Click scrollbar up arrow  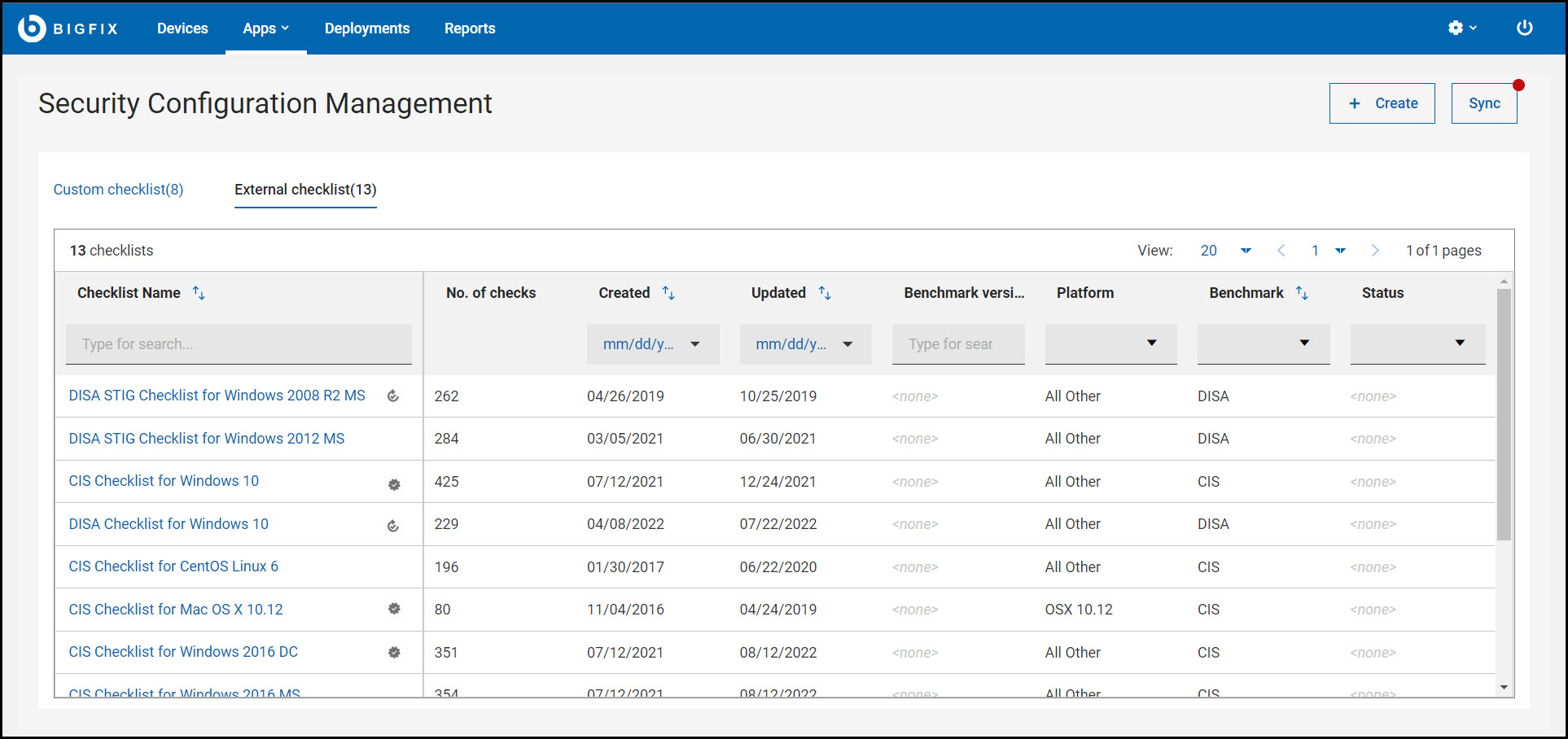point(1504,282)
